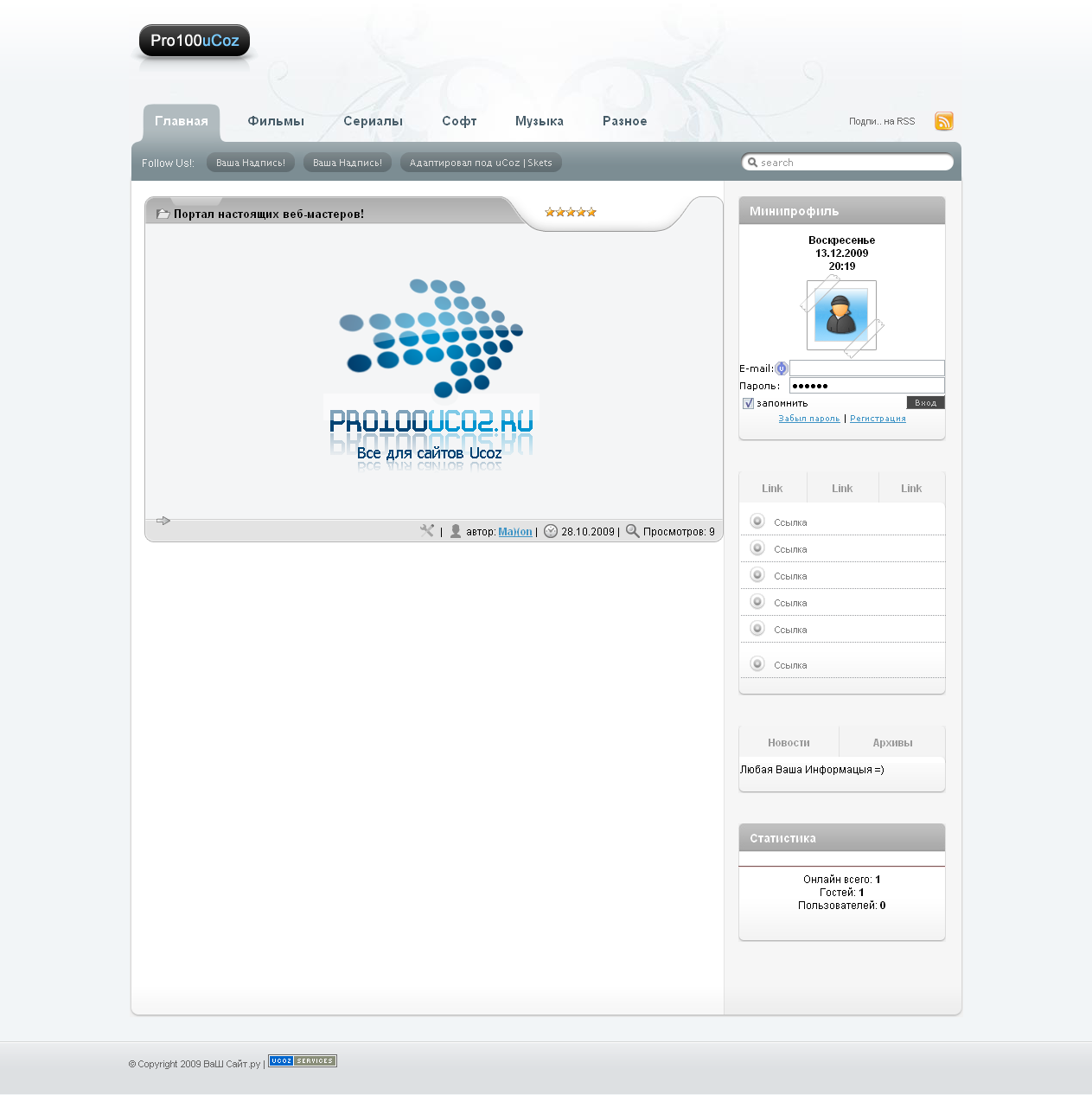Screen dimensions: 1092x1095
Task: Click the E-mail input field
Action: tap(867, 368)
